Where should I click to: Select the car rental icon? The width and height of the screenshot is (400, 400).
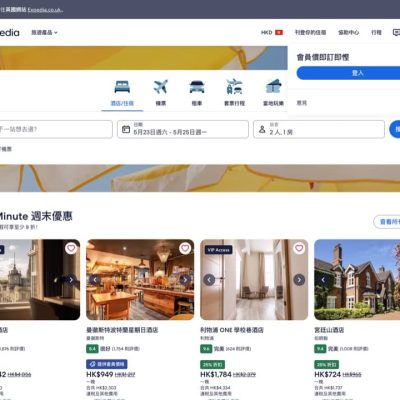197,87
